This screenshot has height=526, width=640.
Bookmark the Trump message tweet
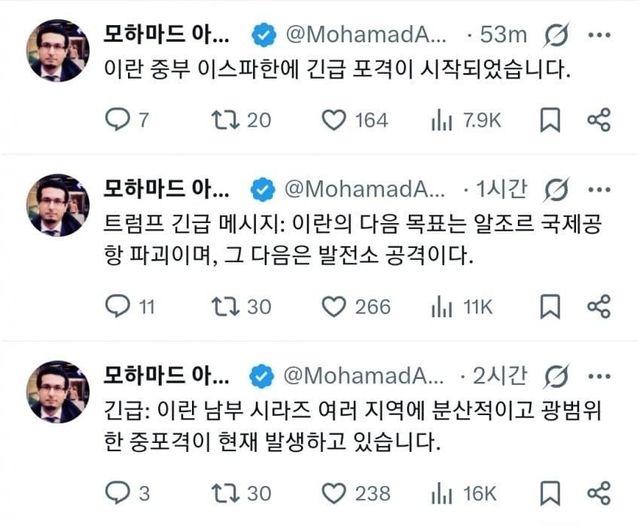point(549,306)
